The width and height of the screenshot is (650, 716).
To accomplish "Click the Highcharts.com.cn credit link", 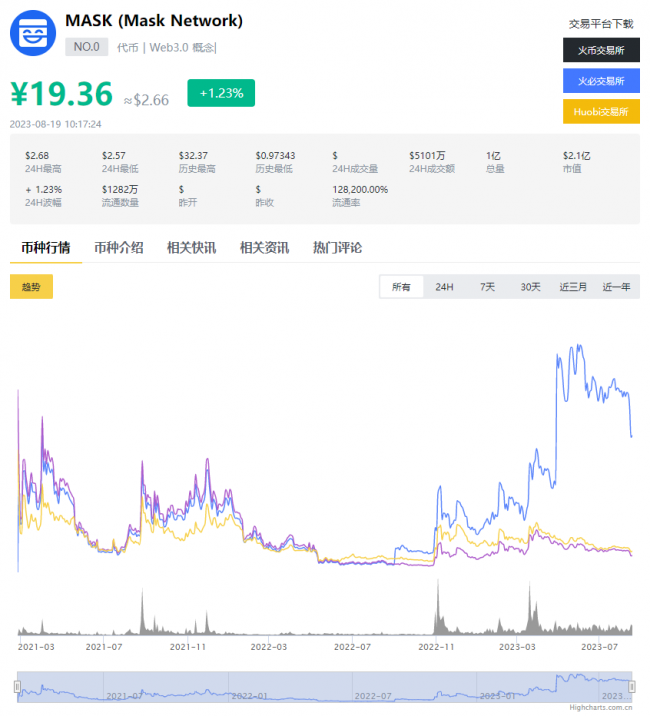I will point(601,707).
